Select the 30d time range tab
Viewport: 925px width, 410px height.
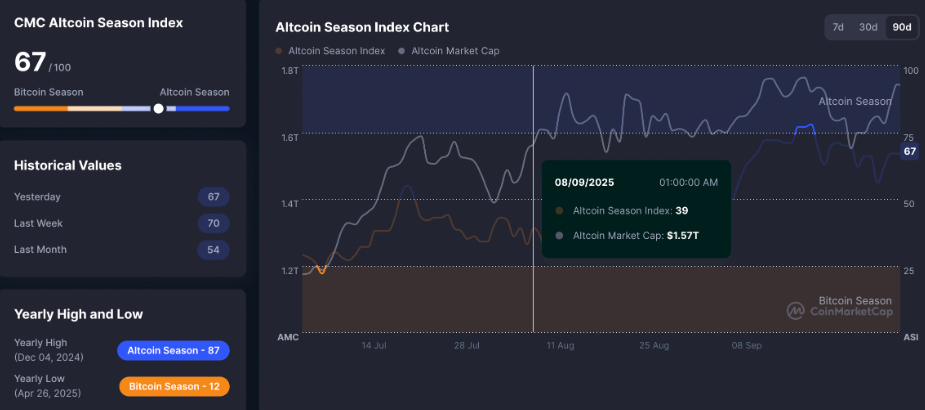click(x=868, y=27)
